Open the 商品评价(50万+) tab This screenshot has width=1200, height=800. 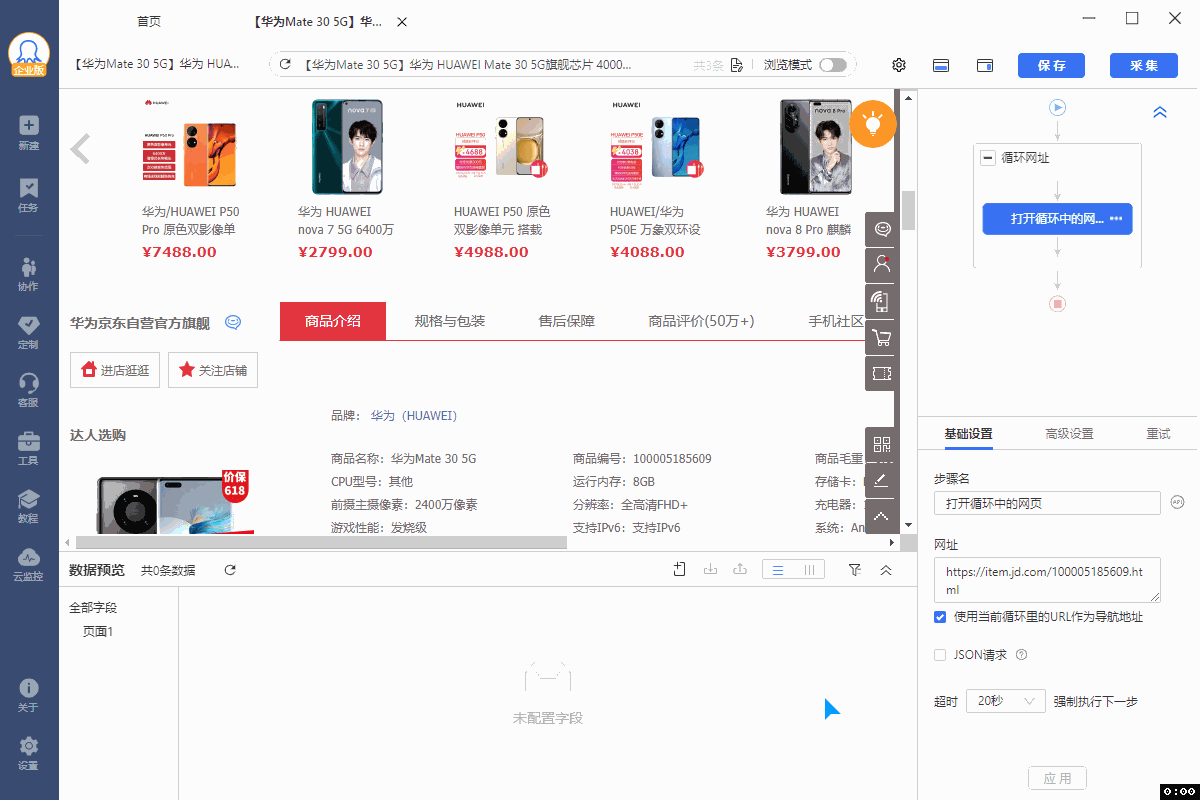point(701,321)
